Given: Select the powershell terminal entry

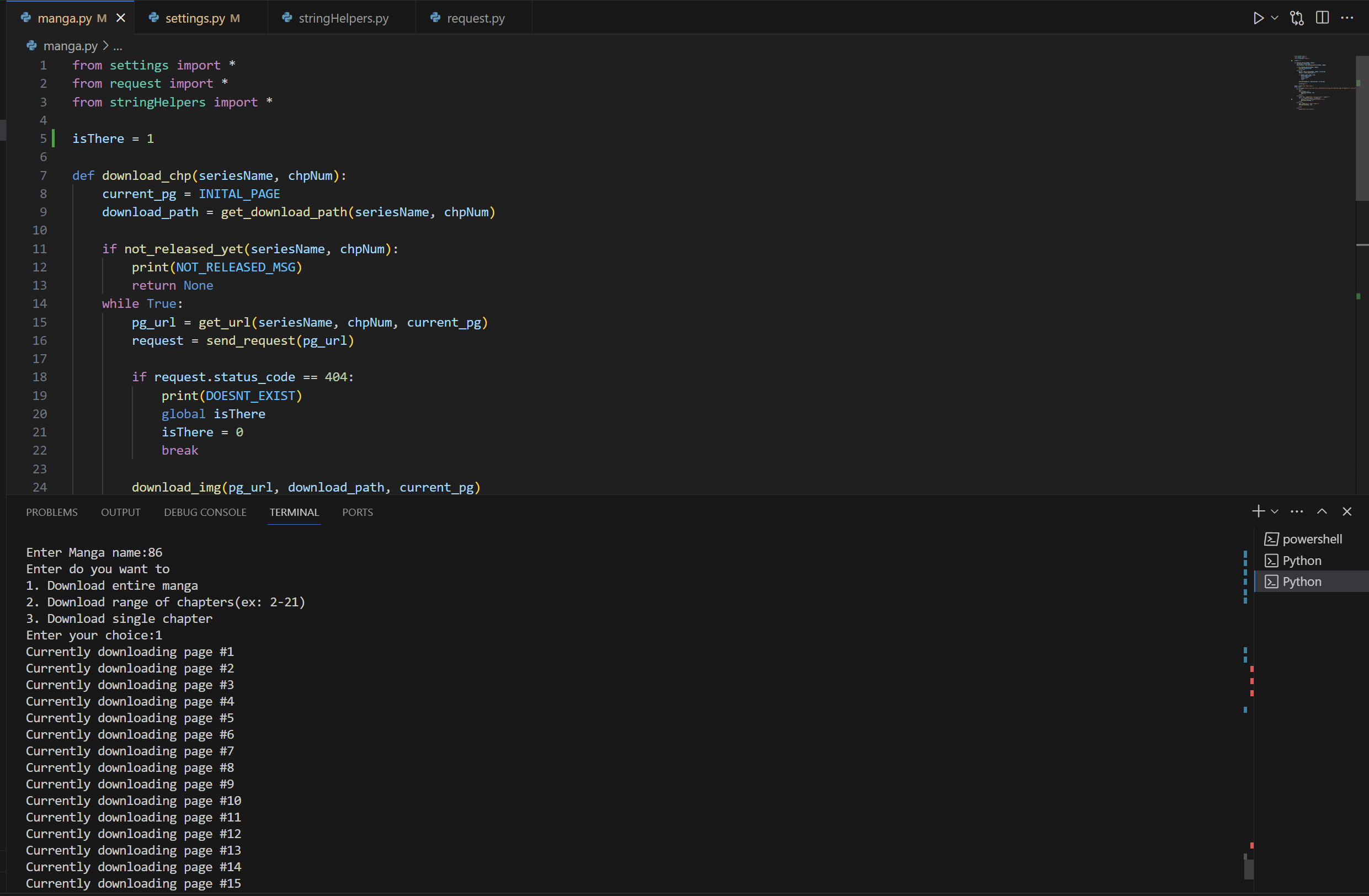Looking at the screenshot, I should (1311, 539).
